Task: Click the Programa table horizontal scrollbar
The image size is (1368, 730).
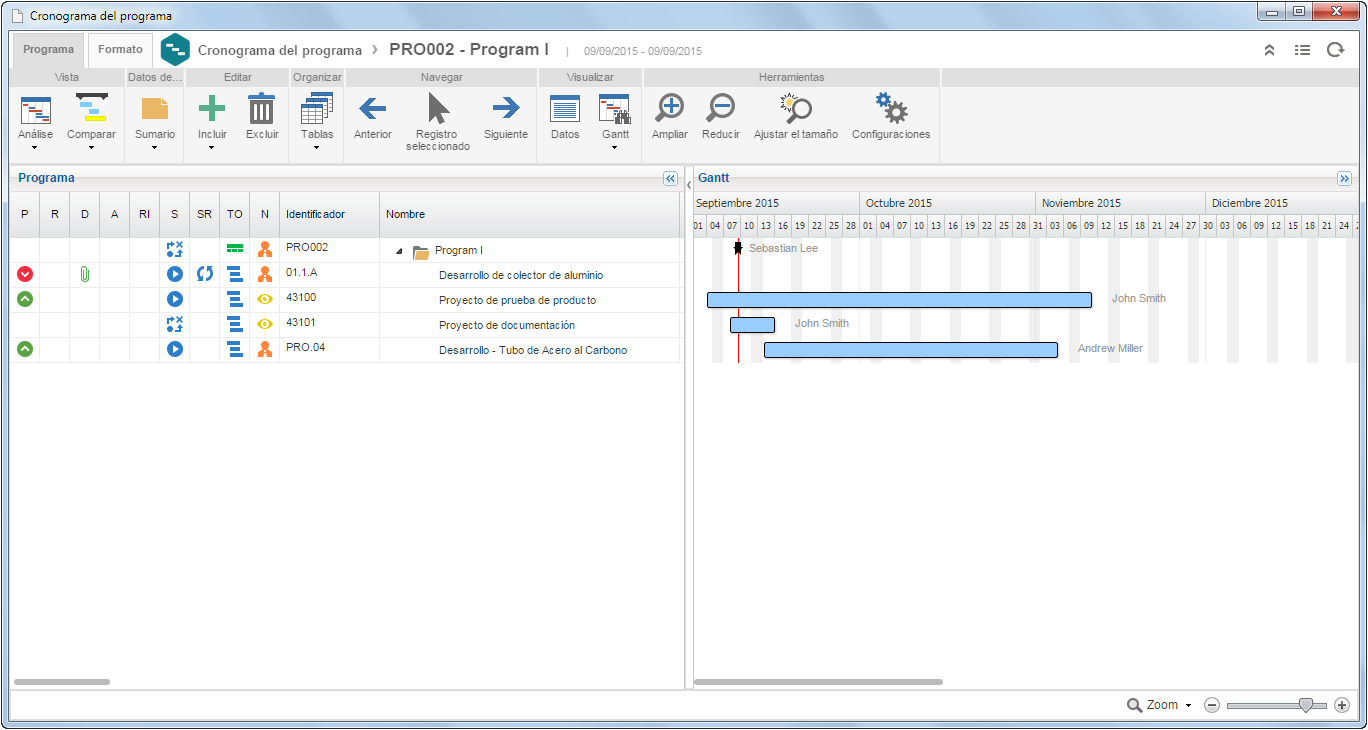Action: [62, 682]
